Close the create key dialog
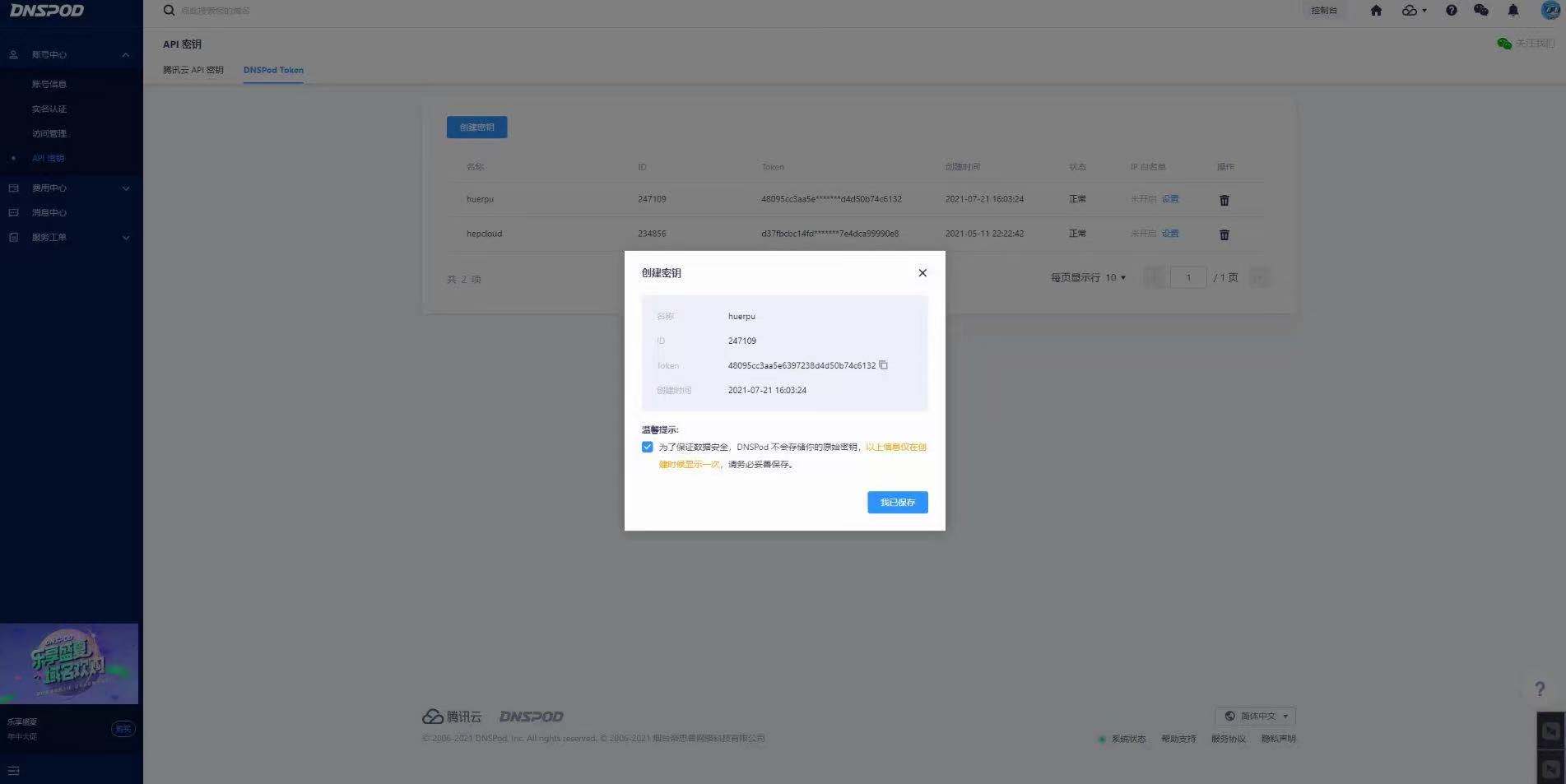1566x784 pixels. click(x=922, y=273)
